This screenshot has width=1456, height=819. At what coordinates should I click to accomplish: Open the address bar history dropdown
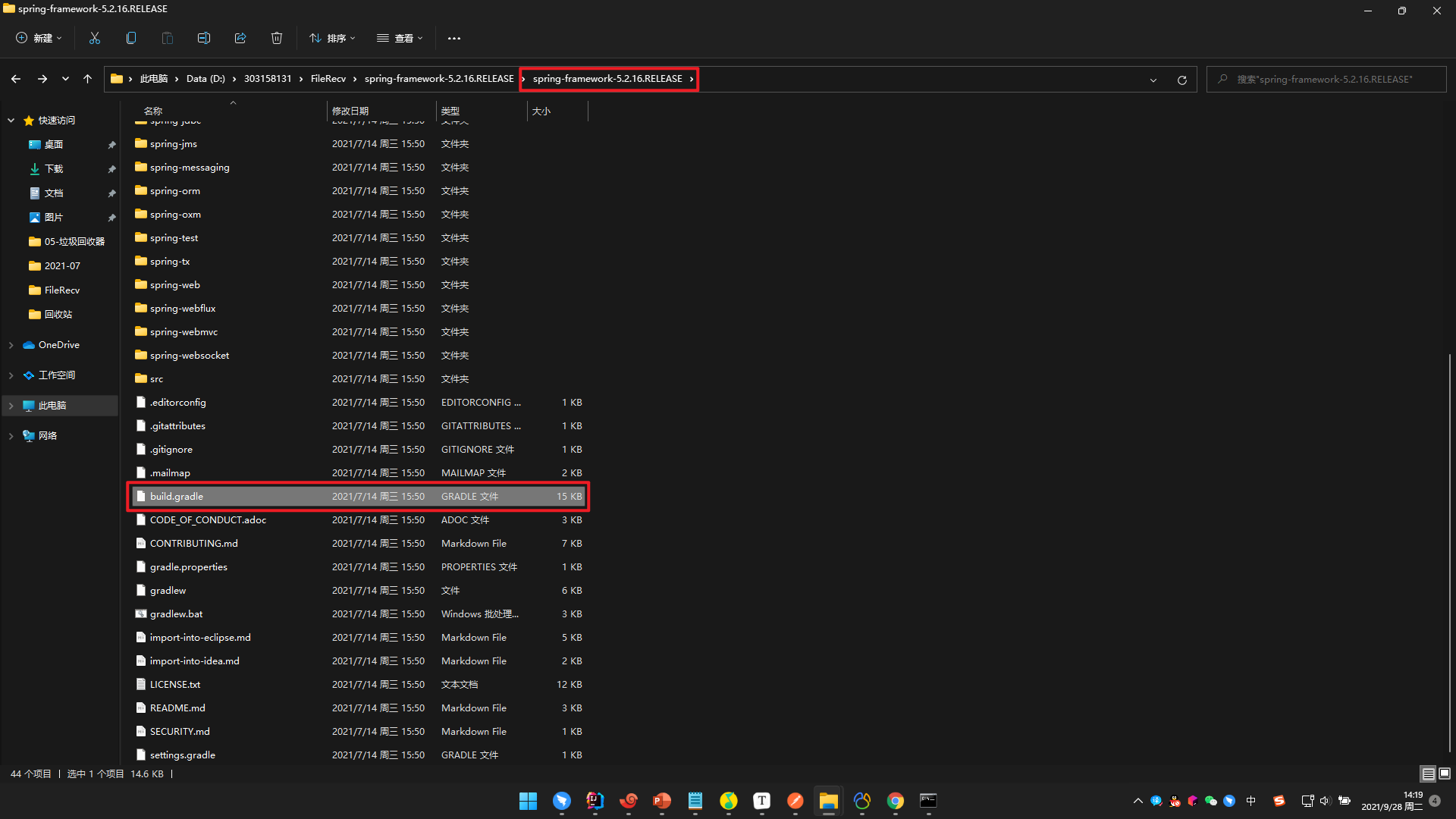(x=1153, y=80)
